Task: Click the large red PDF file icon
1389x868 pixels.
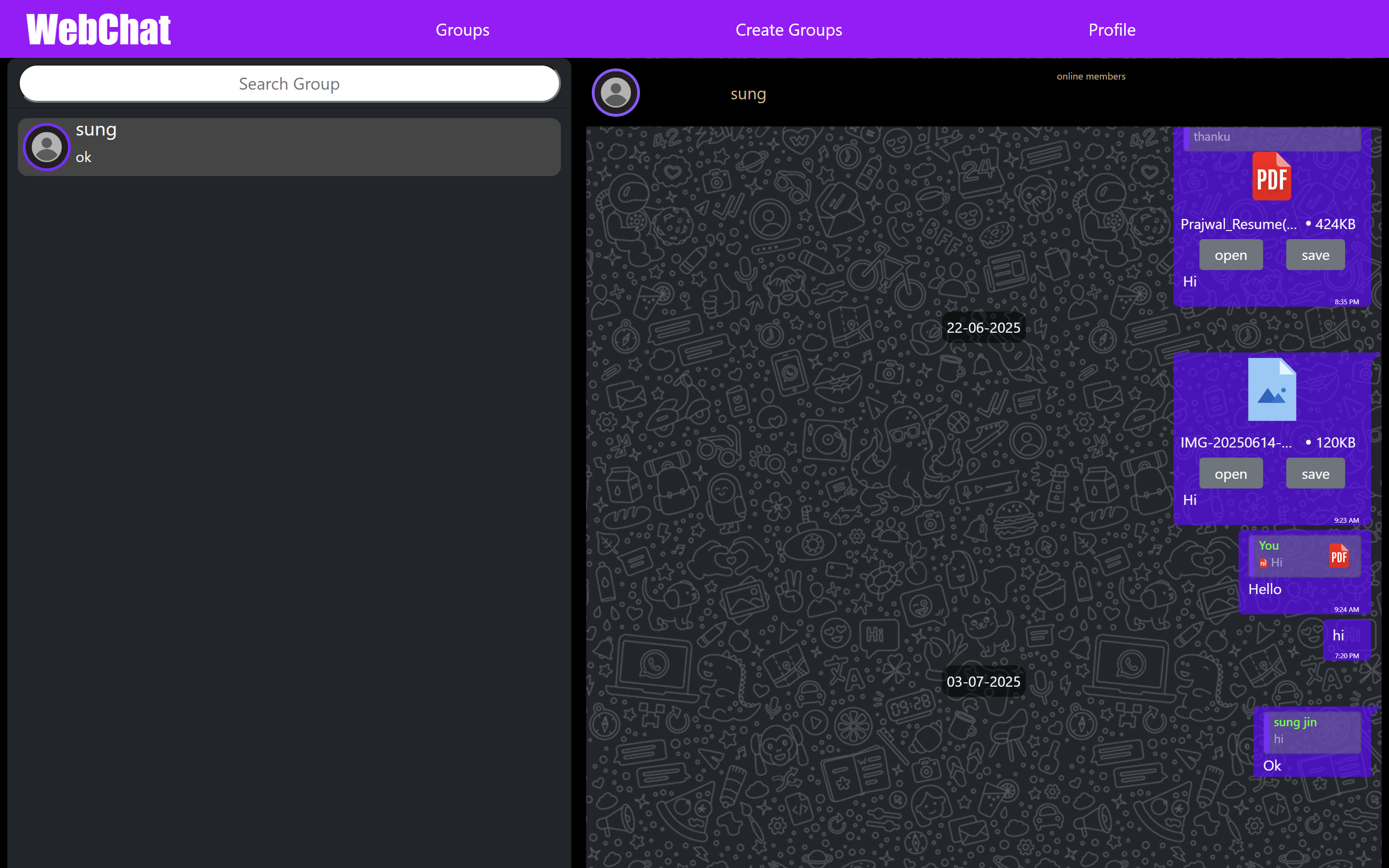Action: coord(1271,177)
